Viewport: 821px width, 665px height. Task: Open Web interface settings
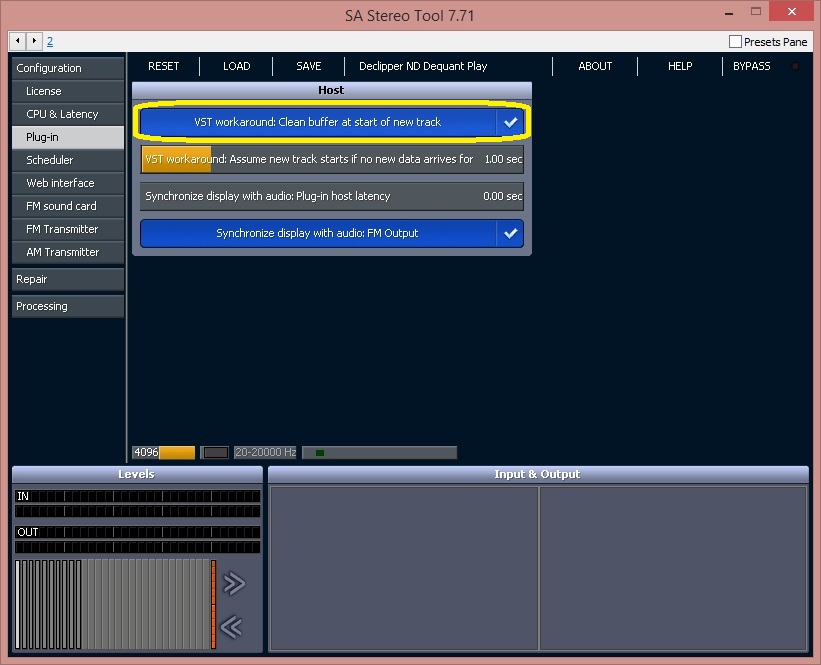coord(68,183)
